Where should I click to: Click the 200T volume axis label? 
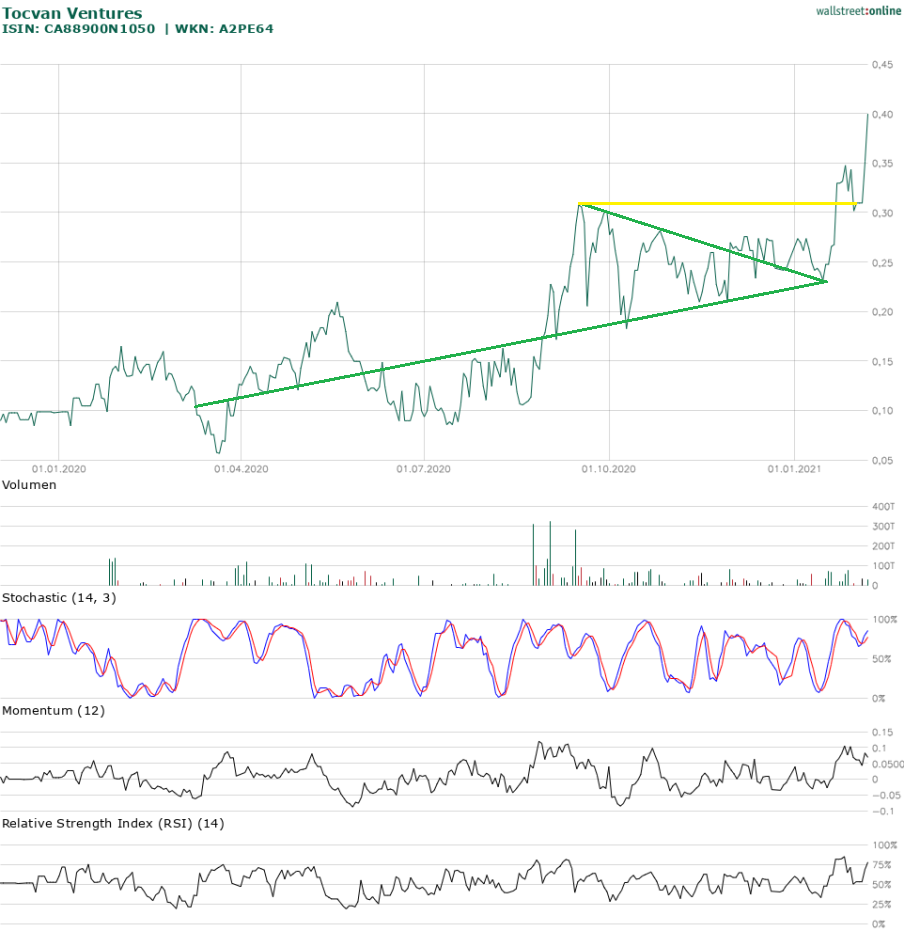click(x=883, y=546)
